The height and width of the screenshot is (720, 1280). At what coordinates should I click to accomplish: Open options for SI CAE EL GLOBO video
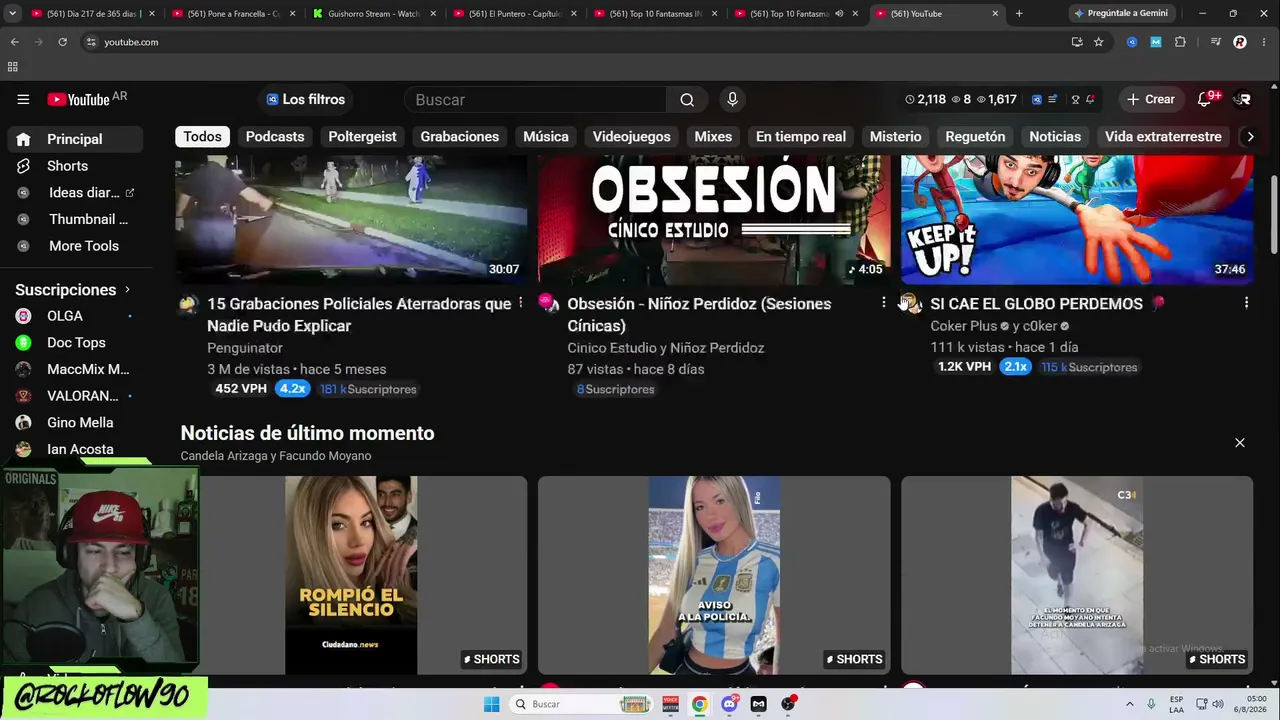(1246, 302)
